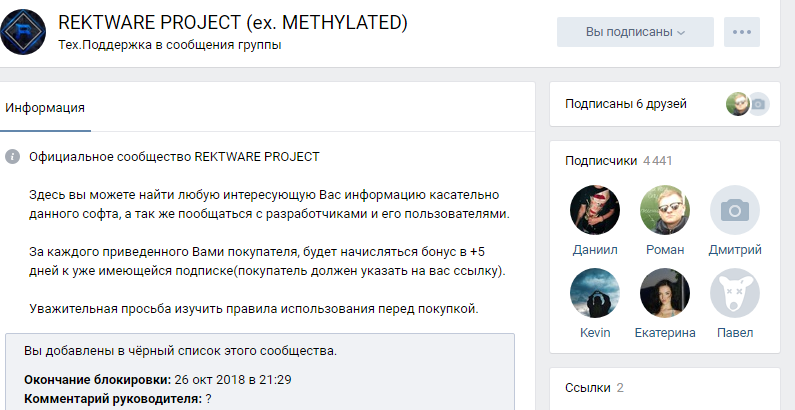Open the "Ссылки" links section header
The width and height of the screenshot is (795, 410).
coord(587,387)
